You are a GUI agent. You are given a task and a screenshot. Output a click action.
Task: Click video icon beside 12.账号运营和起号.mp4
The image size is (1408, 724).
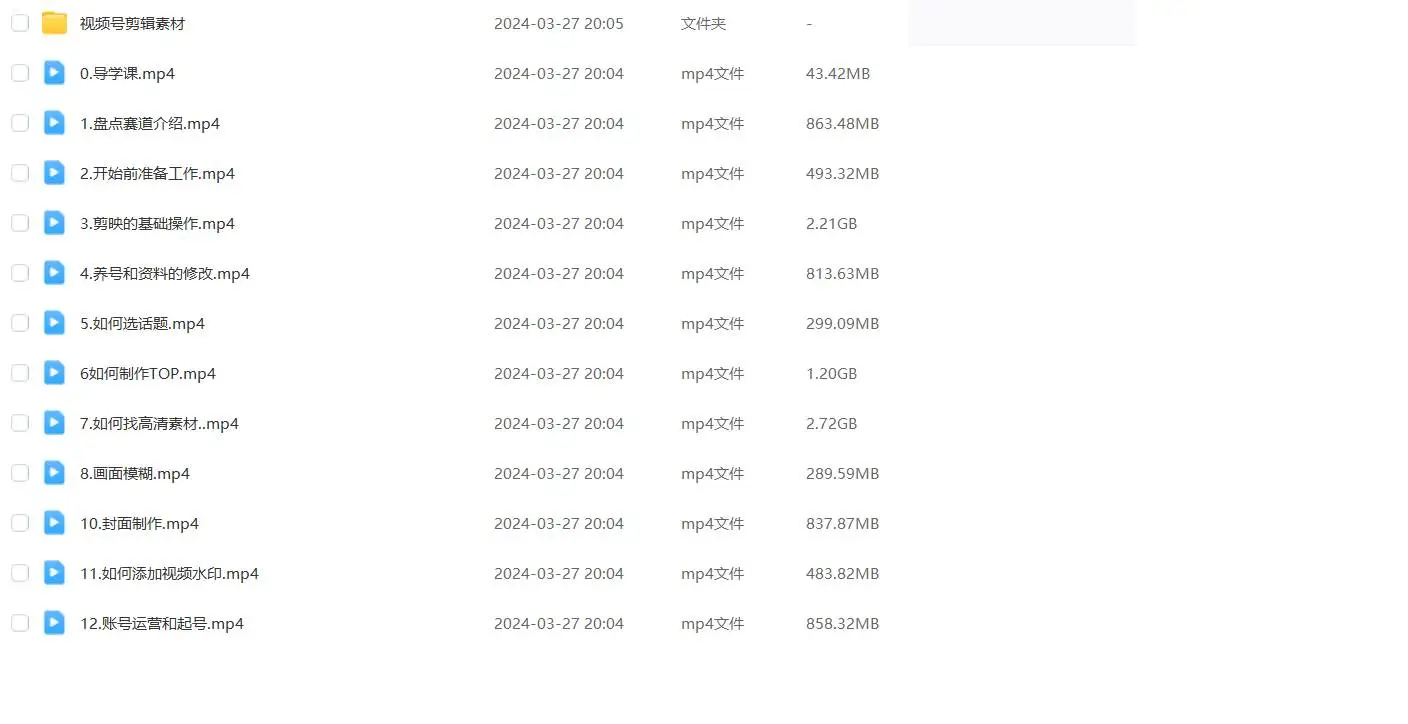[x=54, y=623]
